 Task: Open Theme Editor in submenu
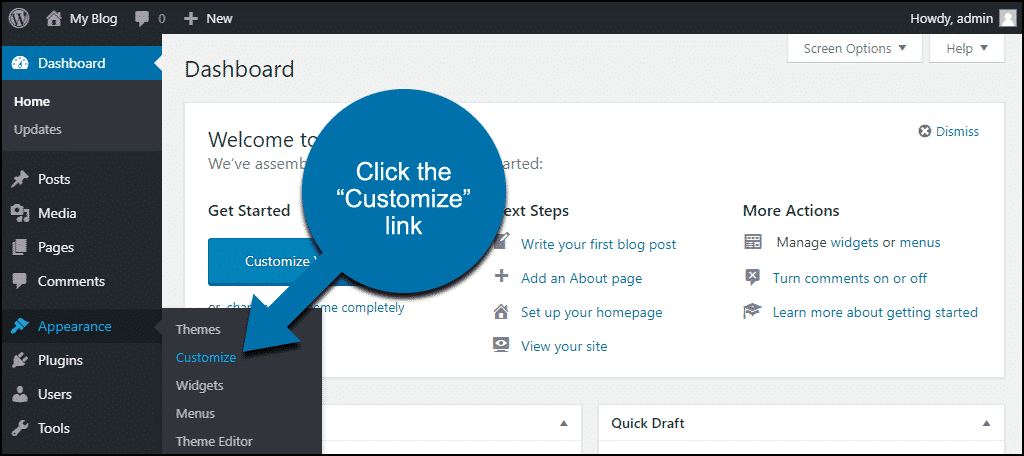214,442
